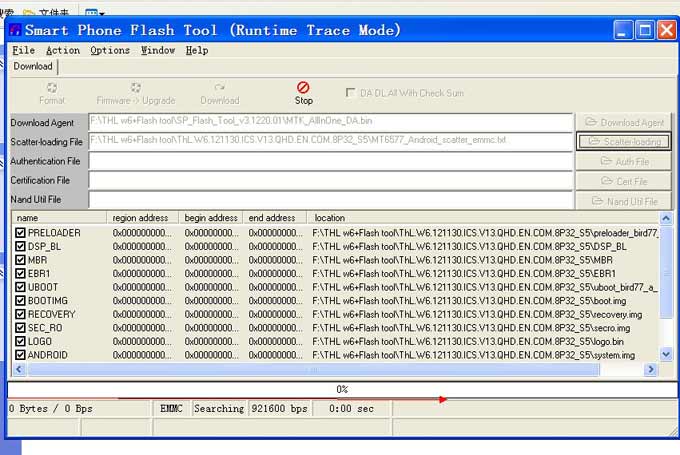Click the Searching status bar entry
The height and width of the screenshot is (455, 680).
point(219,409)
